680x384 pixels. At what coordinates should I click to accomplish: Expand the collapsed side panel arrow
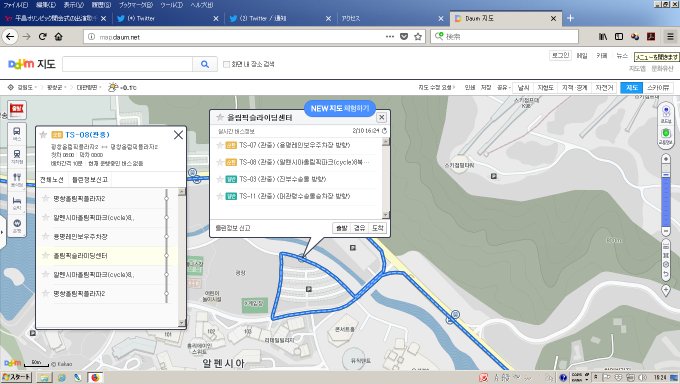[2, 232]
